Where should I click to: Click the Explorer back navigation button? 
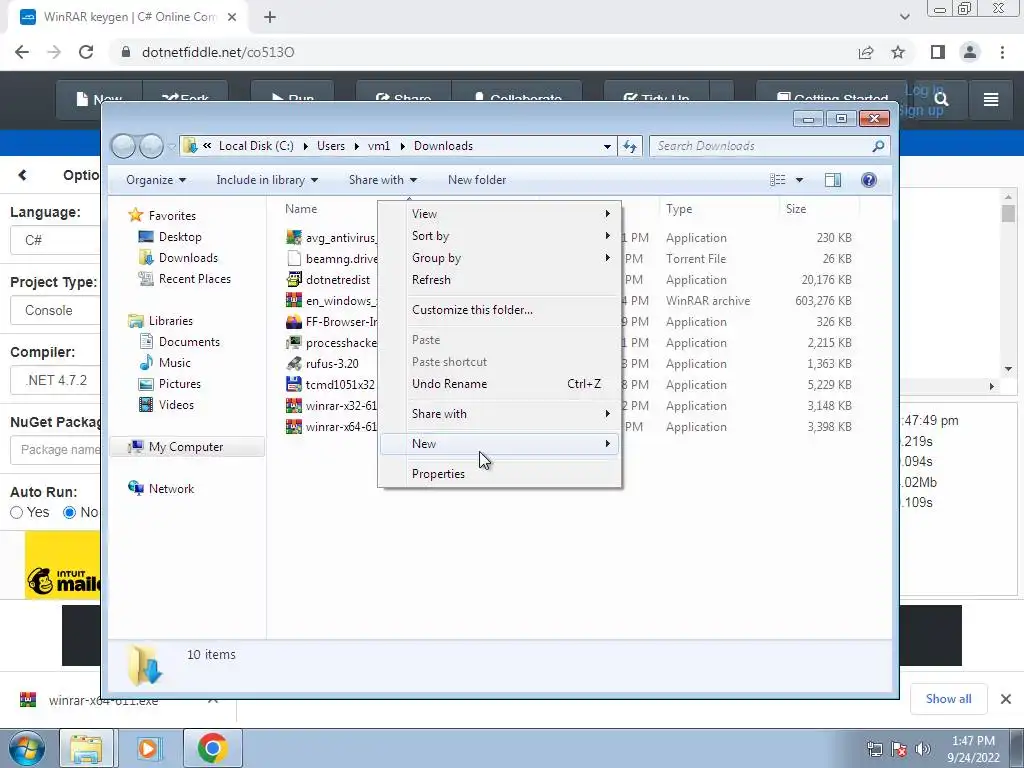tap(123, 146)
